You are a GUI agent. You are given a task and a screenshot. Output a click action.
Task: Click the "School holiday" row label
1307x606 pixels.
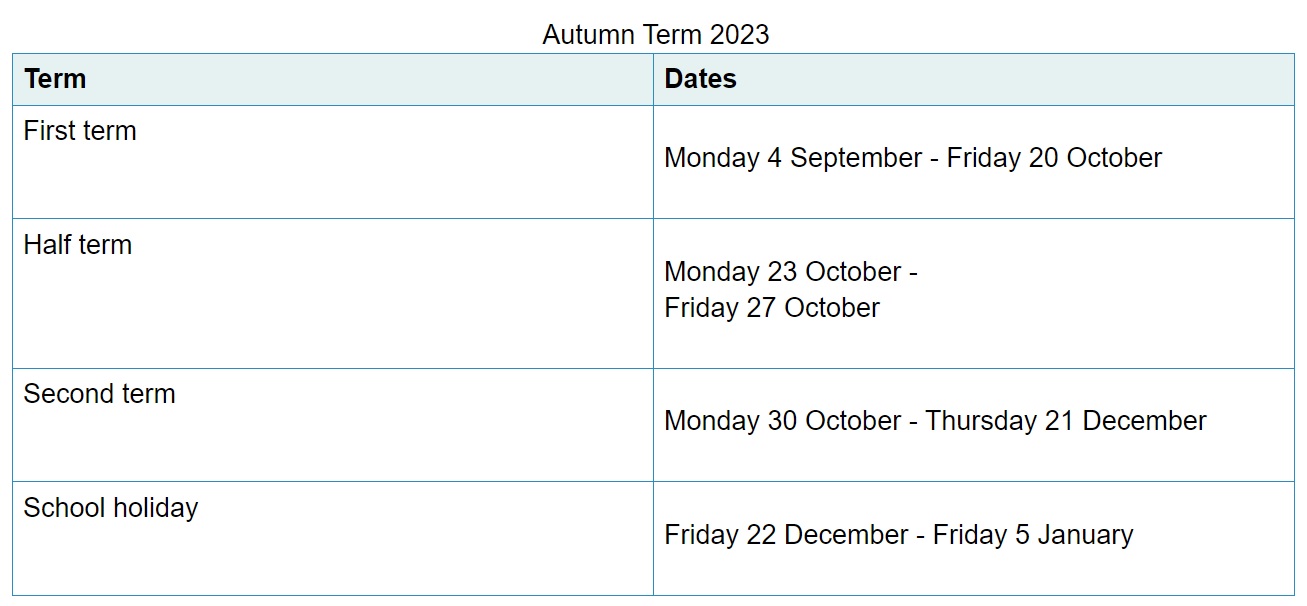click(x=111, y=508)
